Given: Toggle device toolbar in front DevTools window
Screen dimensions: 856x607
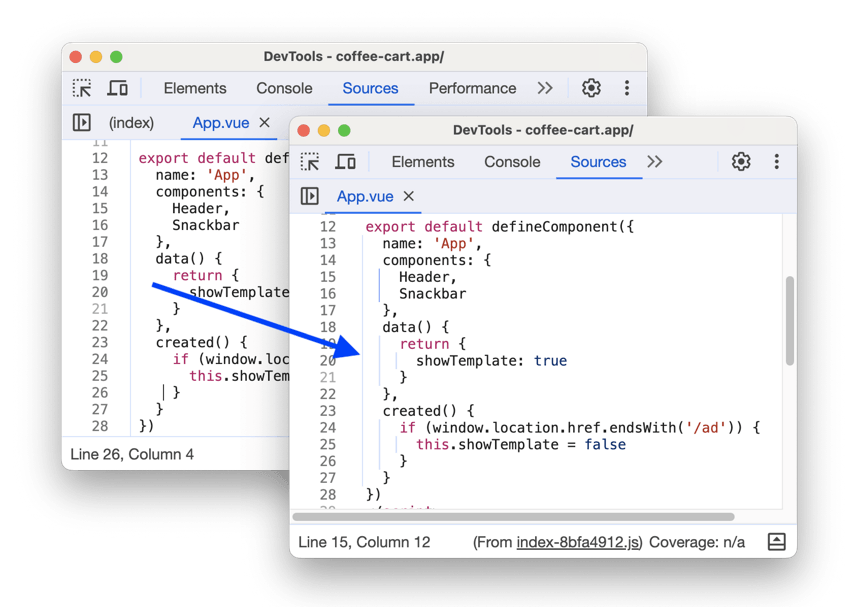Looking at the screenshot, I should (345, 161).
